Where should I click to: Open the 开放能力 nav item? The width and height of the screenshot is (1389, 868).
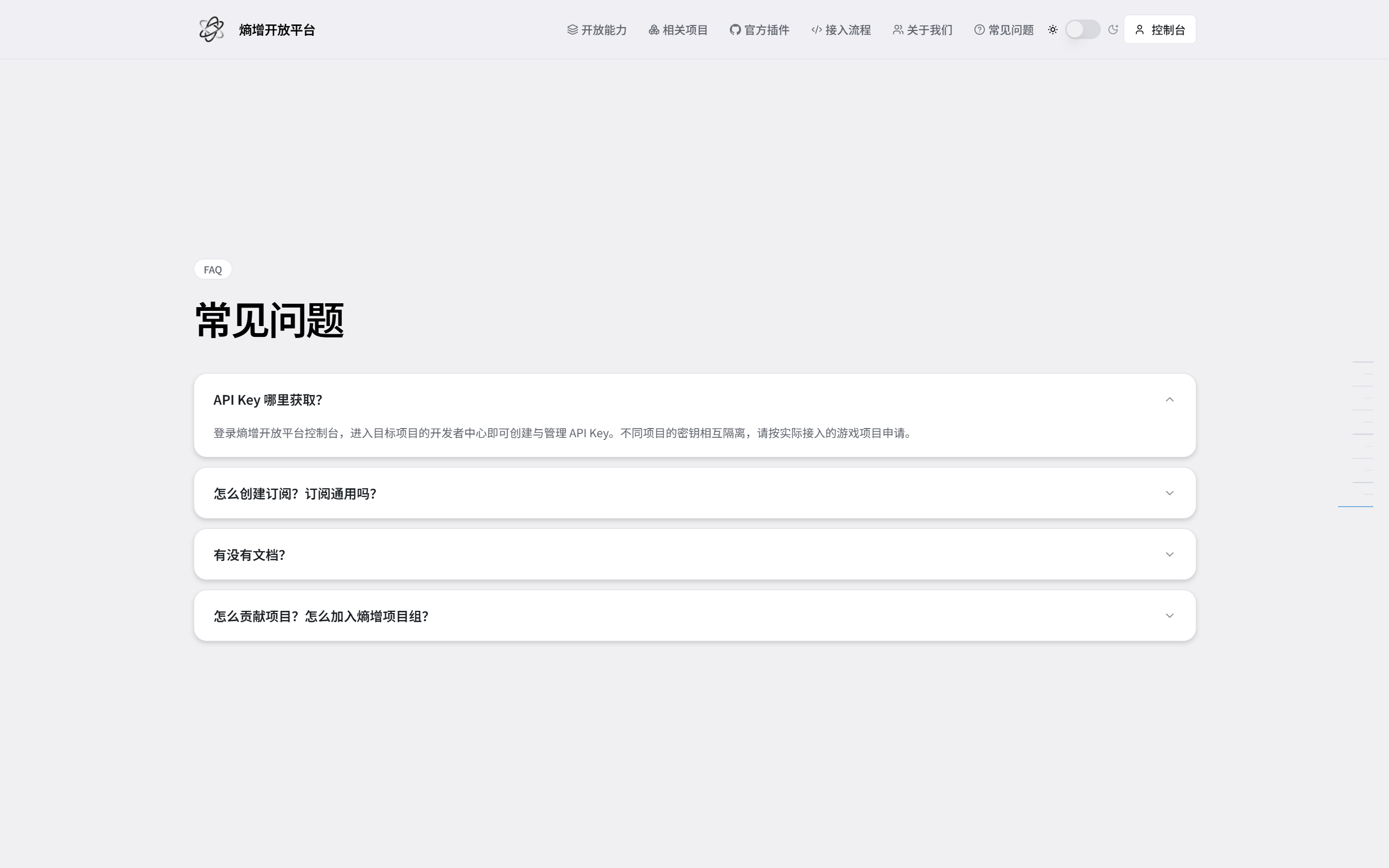pyautogui.click(x=597, y=30)
